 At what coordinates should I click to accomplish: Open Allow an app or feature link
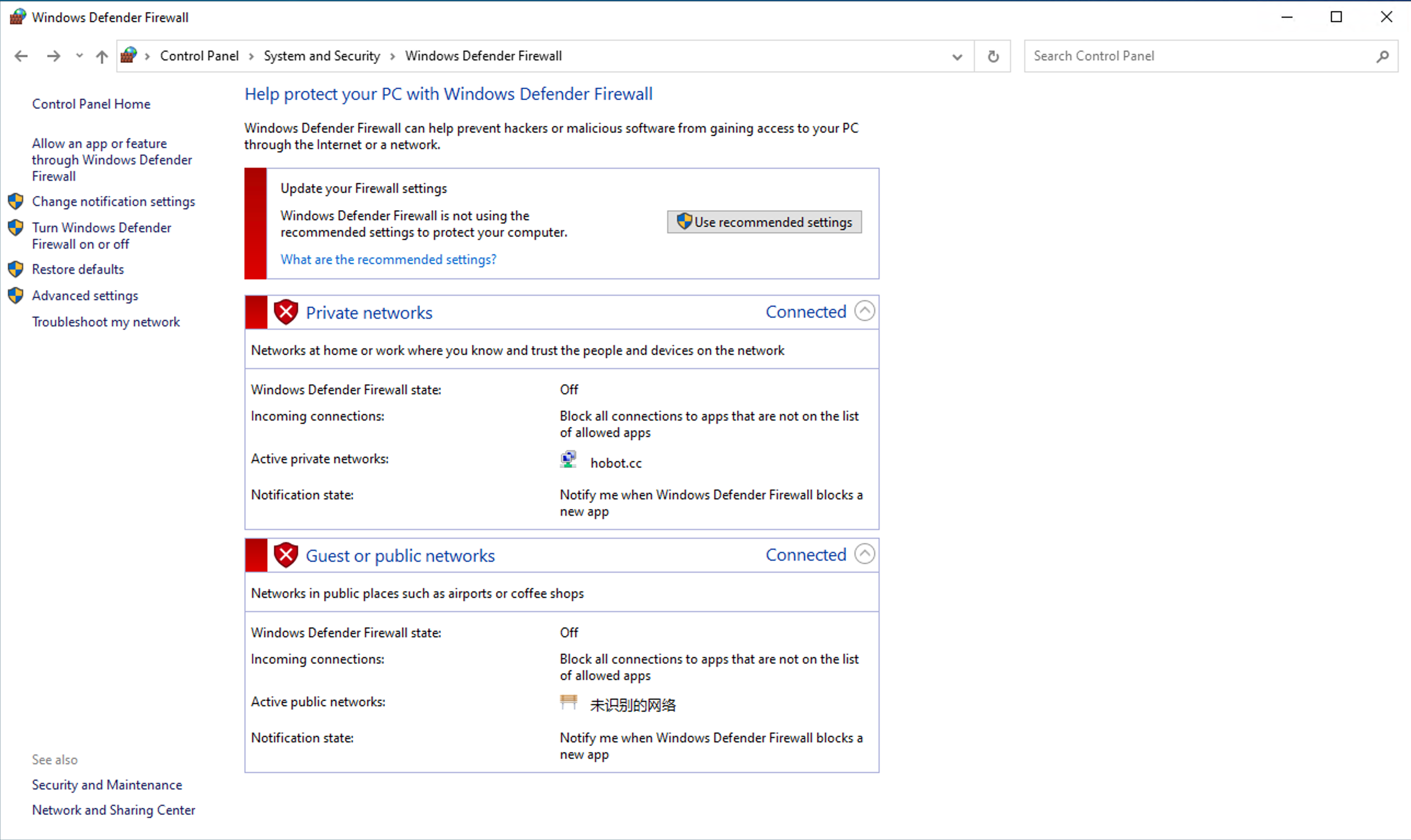coord(112,160)
